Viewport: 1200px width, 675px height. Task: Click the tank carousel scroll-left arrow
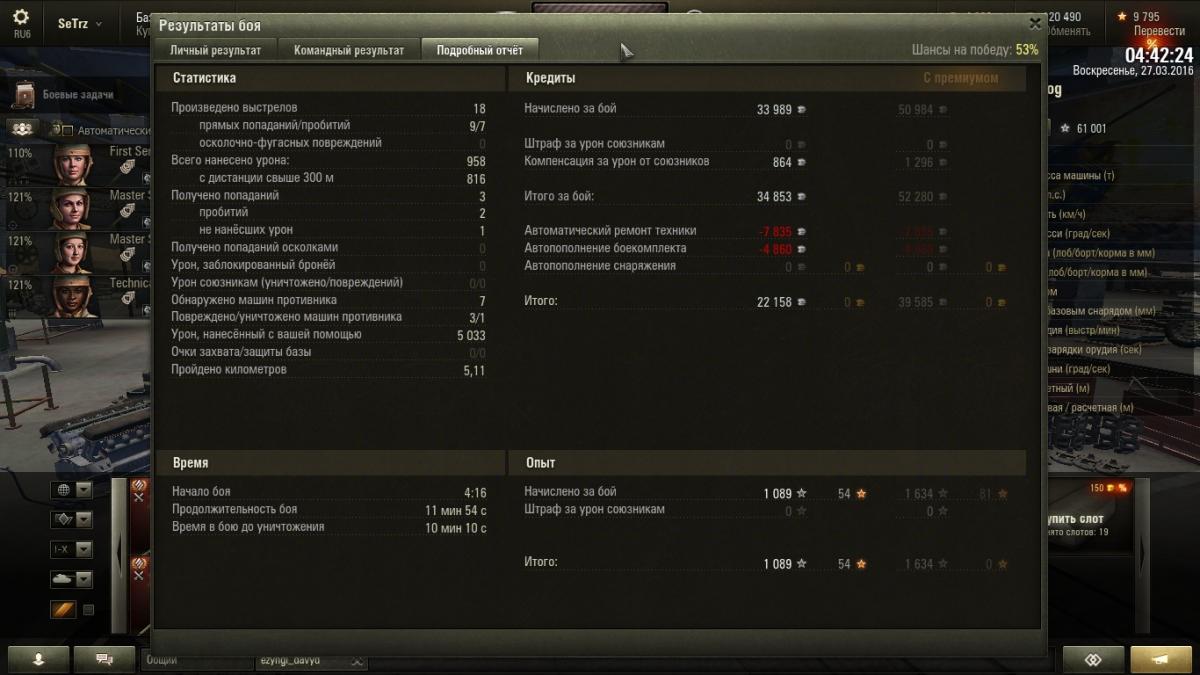119,555
